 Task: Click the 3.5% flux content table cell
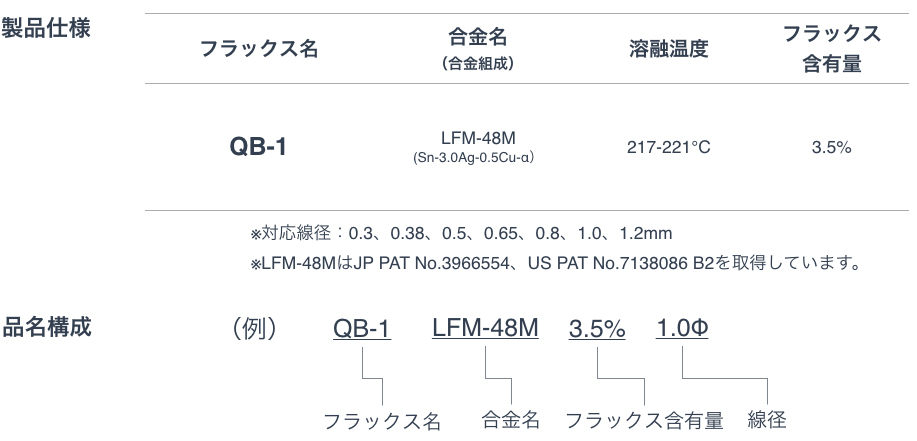831,147
